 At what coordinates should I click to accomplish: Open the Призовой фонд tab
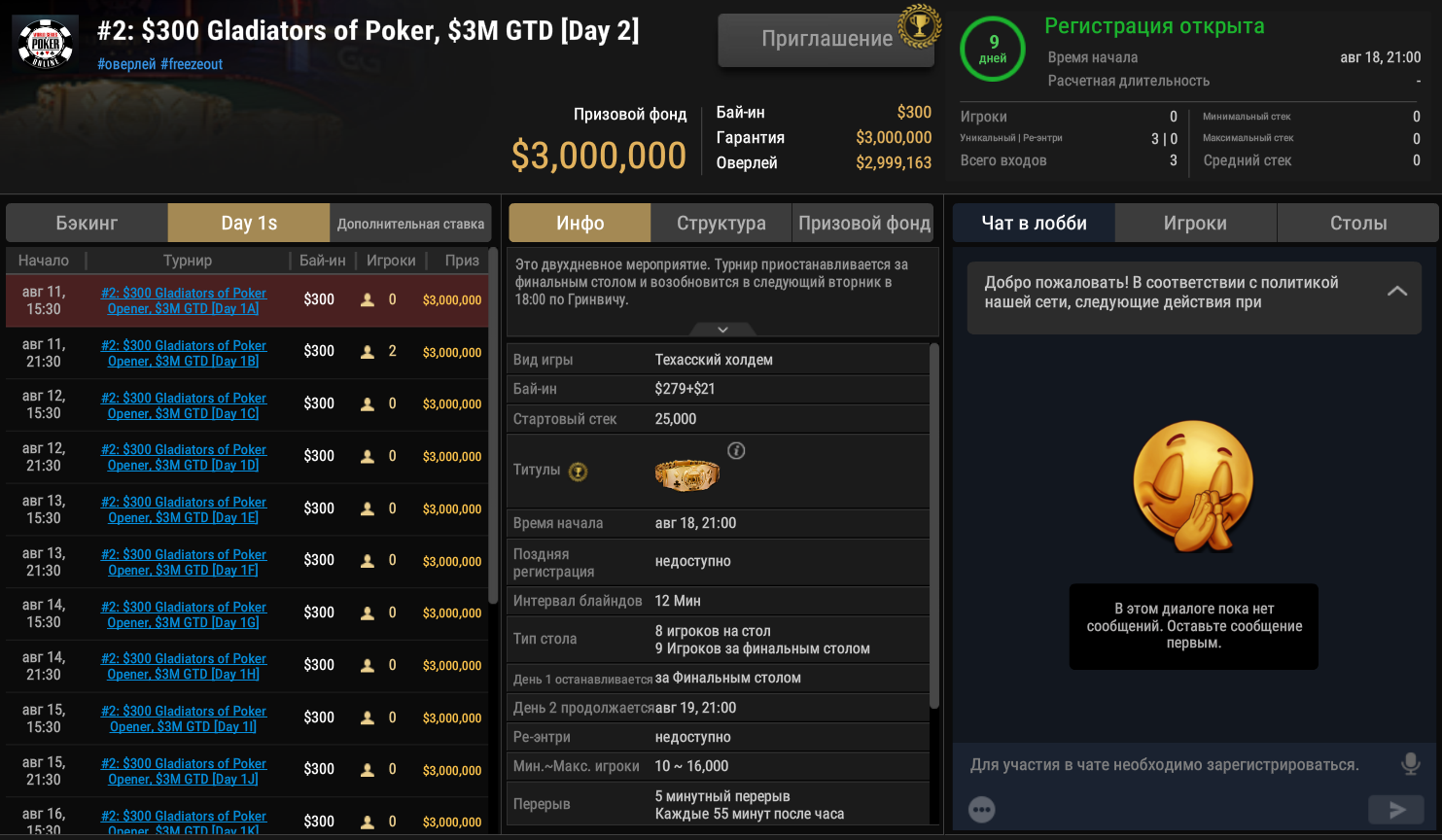[863, 223]
